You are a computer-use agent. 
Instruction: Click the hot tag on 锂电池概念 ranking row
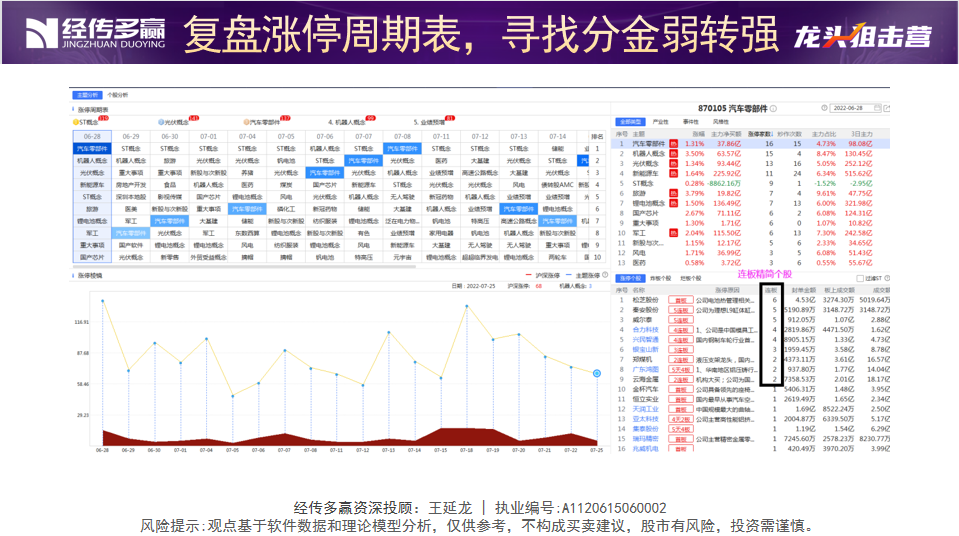click(673, 203)
